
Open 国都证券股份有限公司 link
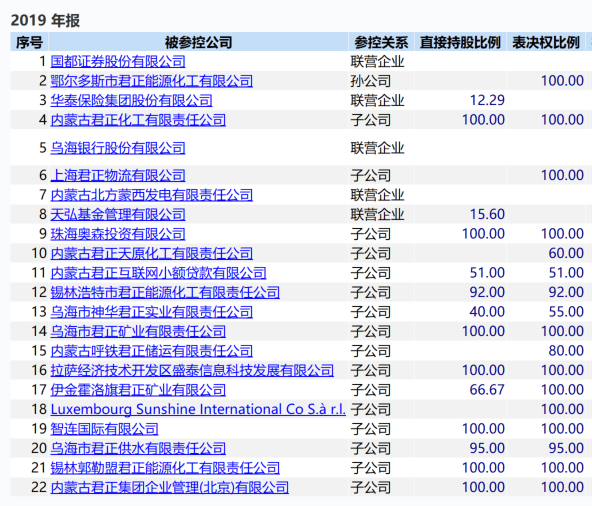pyautogui.click(x=118, y=62)
